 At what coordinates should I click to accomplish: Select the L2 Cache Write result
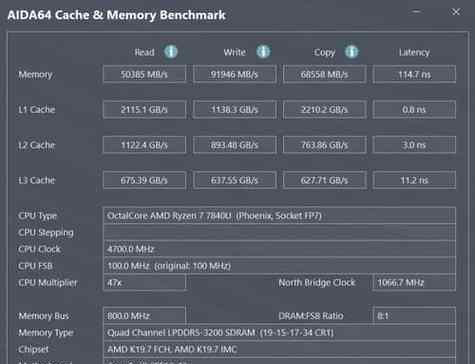point(235,145)
